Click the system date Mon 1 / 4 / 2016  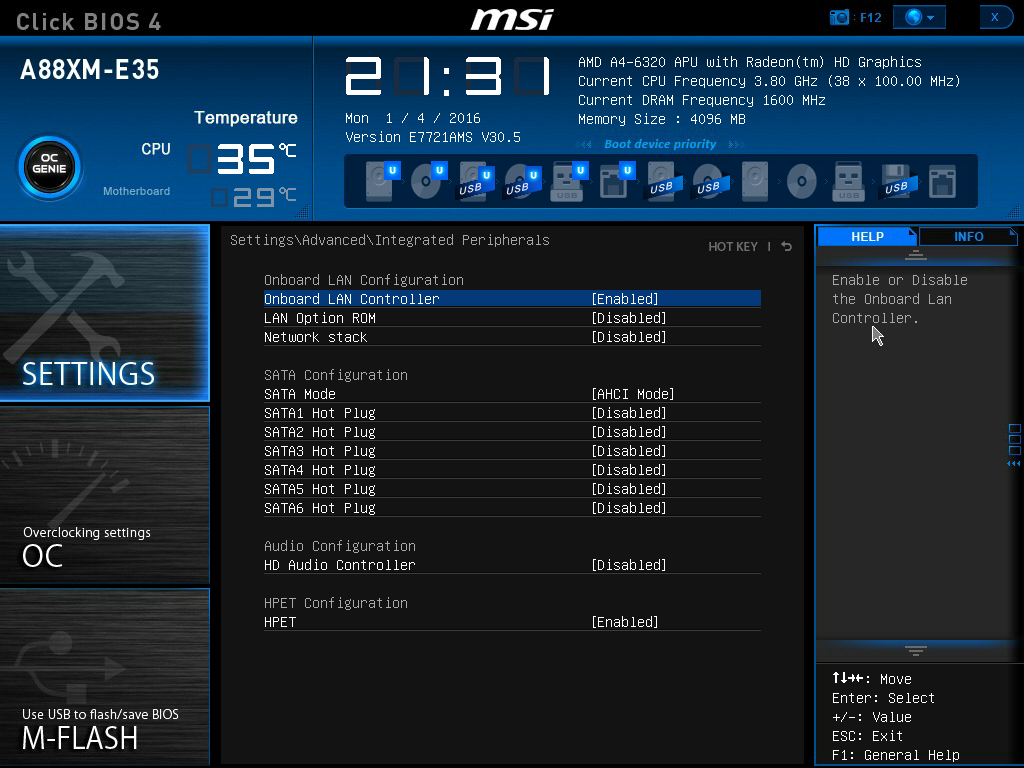pos(413,118)
